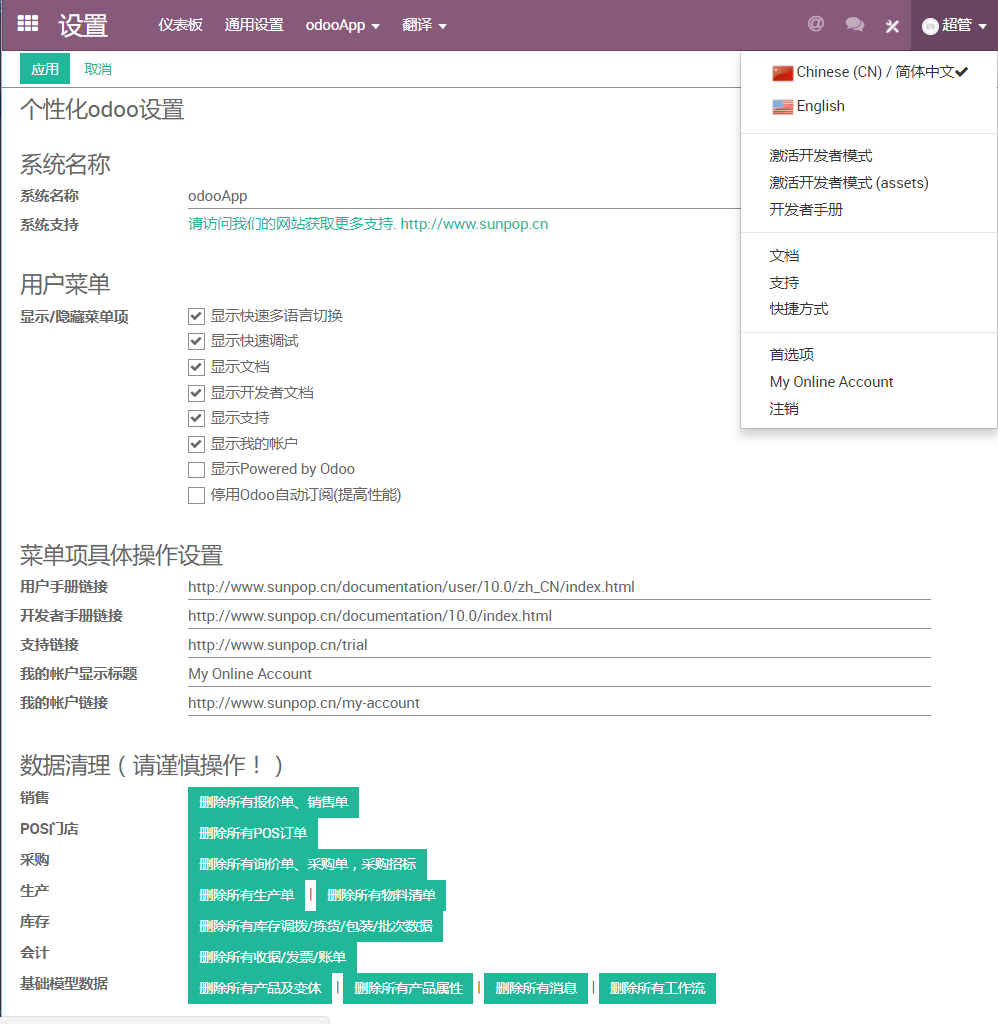998x1024 pixels.
Task: Select the Chinese flag language option
Action: pyautogui.click(x=782, y=73)
